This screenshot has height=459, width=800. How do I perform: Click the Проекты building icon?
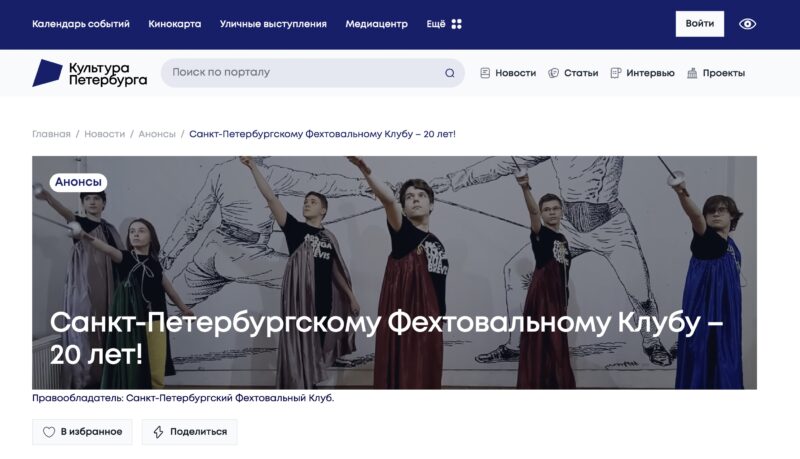pyautogui.click(x=692, y=73)
